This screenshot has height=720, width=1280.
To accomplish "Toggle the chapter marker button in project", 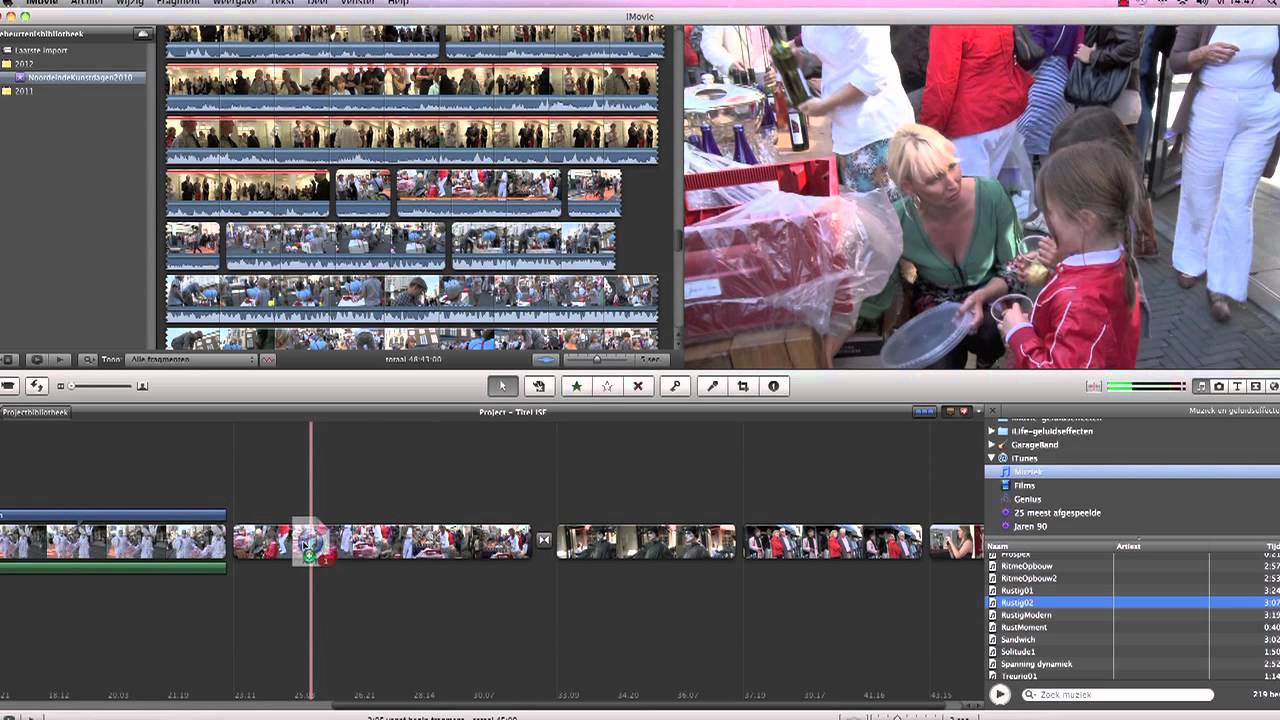I will click(x=964, y=411).
